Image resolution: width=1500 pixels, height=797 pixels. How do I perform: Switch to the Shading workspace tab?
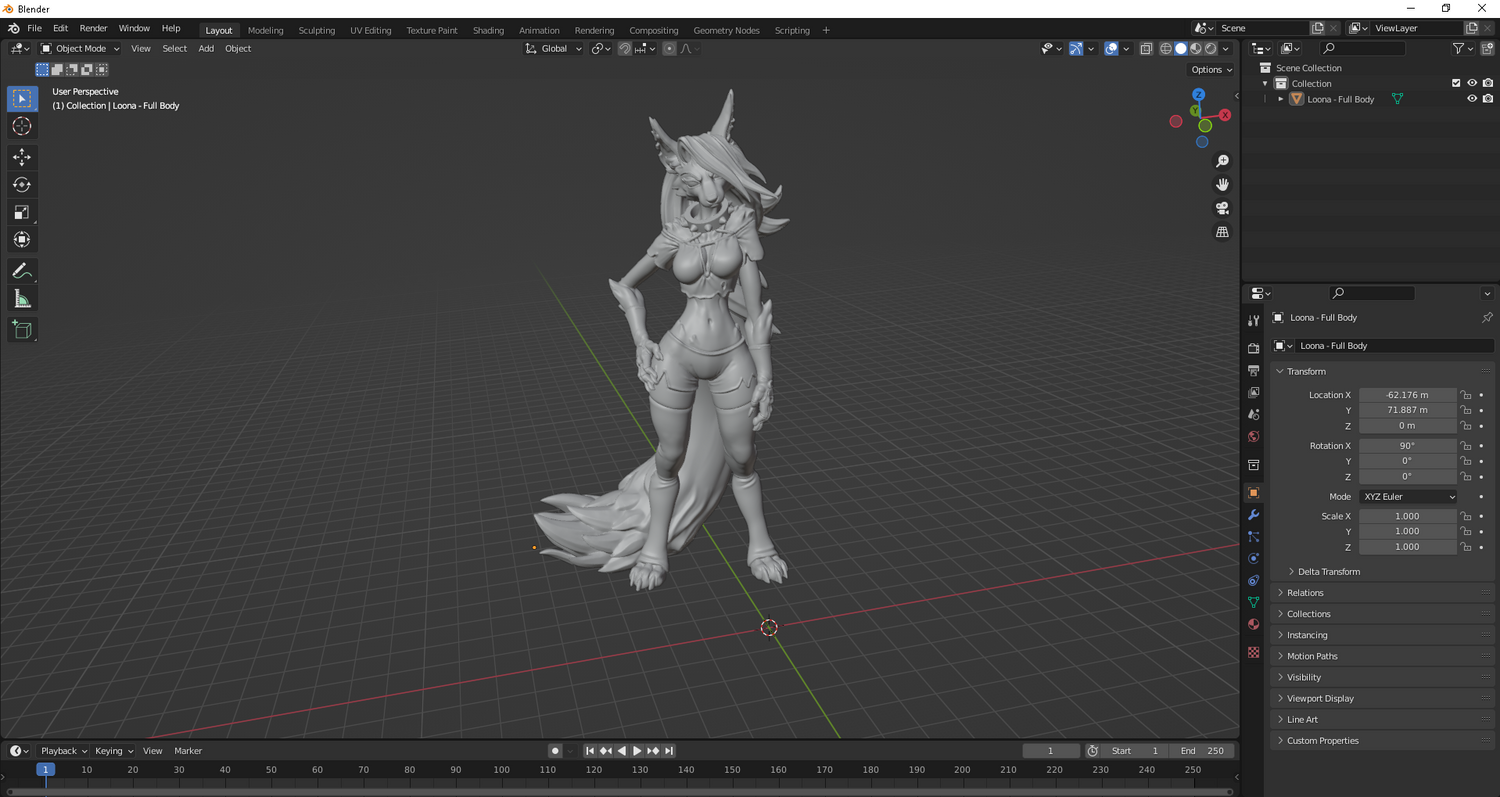[488, 30]
